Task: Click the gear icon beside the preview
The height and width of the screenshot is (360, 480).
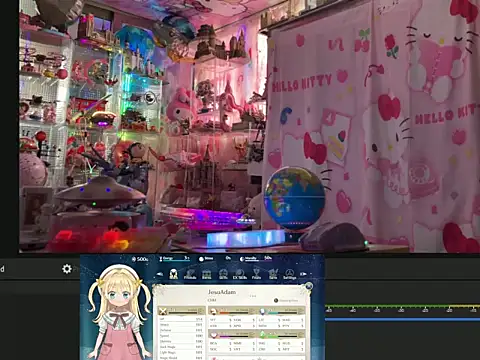Action: [67, 269]
